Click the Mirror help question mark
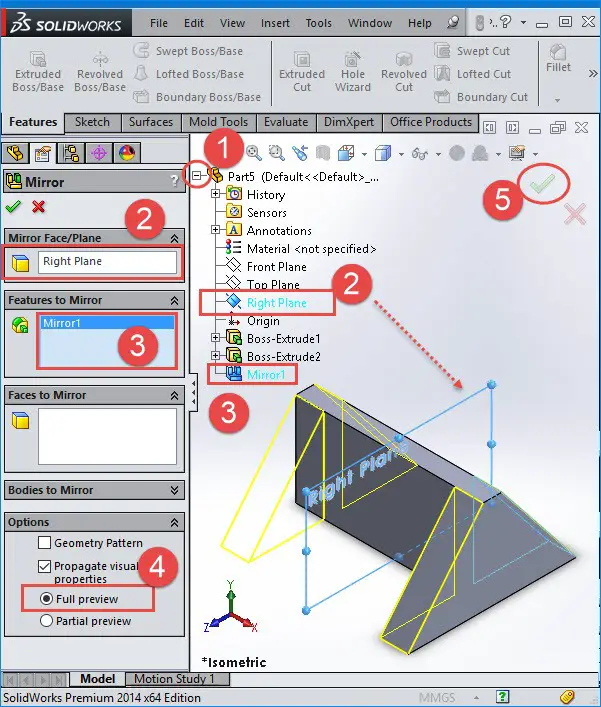 [x=174, y=181]
